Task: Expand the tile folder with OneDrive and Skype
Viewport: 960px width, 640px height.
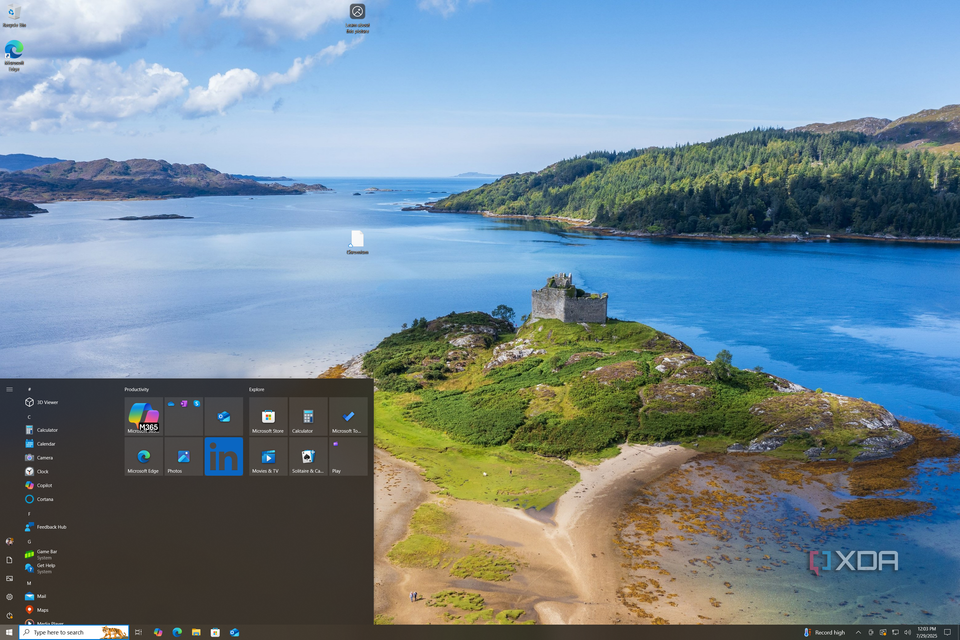Action: click(184, 416)
